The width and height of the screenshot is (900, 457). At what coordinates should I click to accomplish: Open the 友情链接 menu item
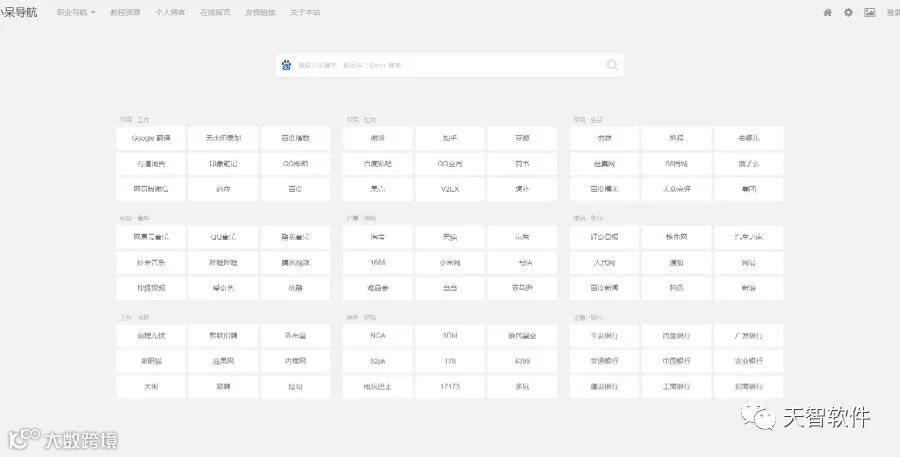[x=260, y=12]
